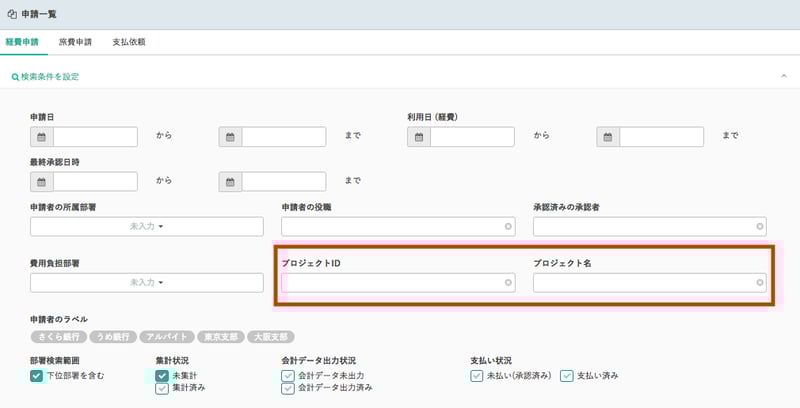Clear the プロジェクト名 field with its x icon
Image resolution: width=800 pixels, height=408 pixels.
point(760,283)
